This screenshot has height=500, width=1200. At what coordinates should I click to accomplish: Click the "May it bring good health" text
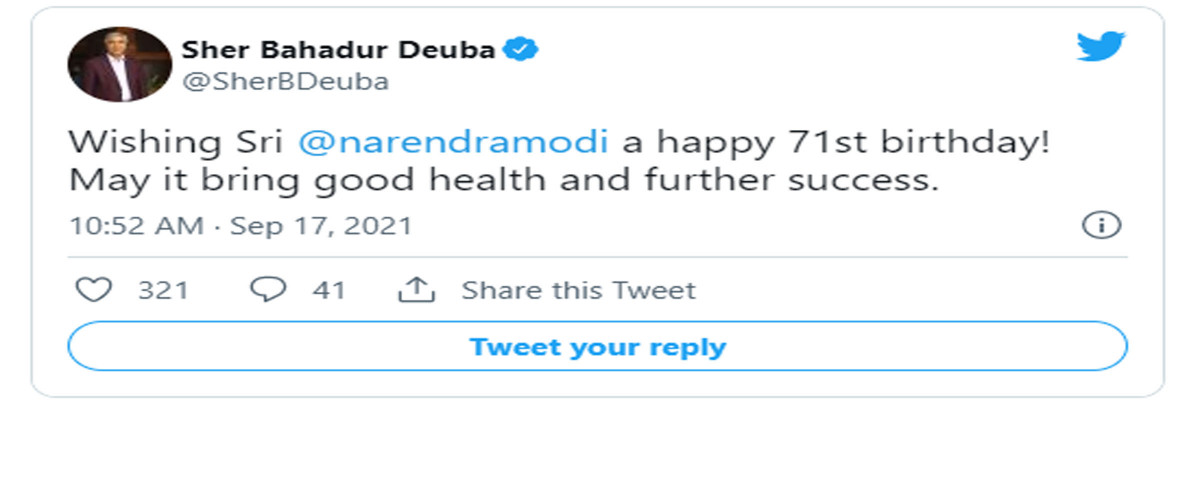click(x=320, y=183)
